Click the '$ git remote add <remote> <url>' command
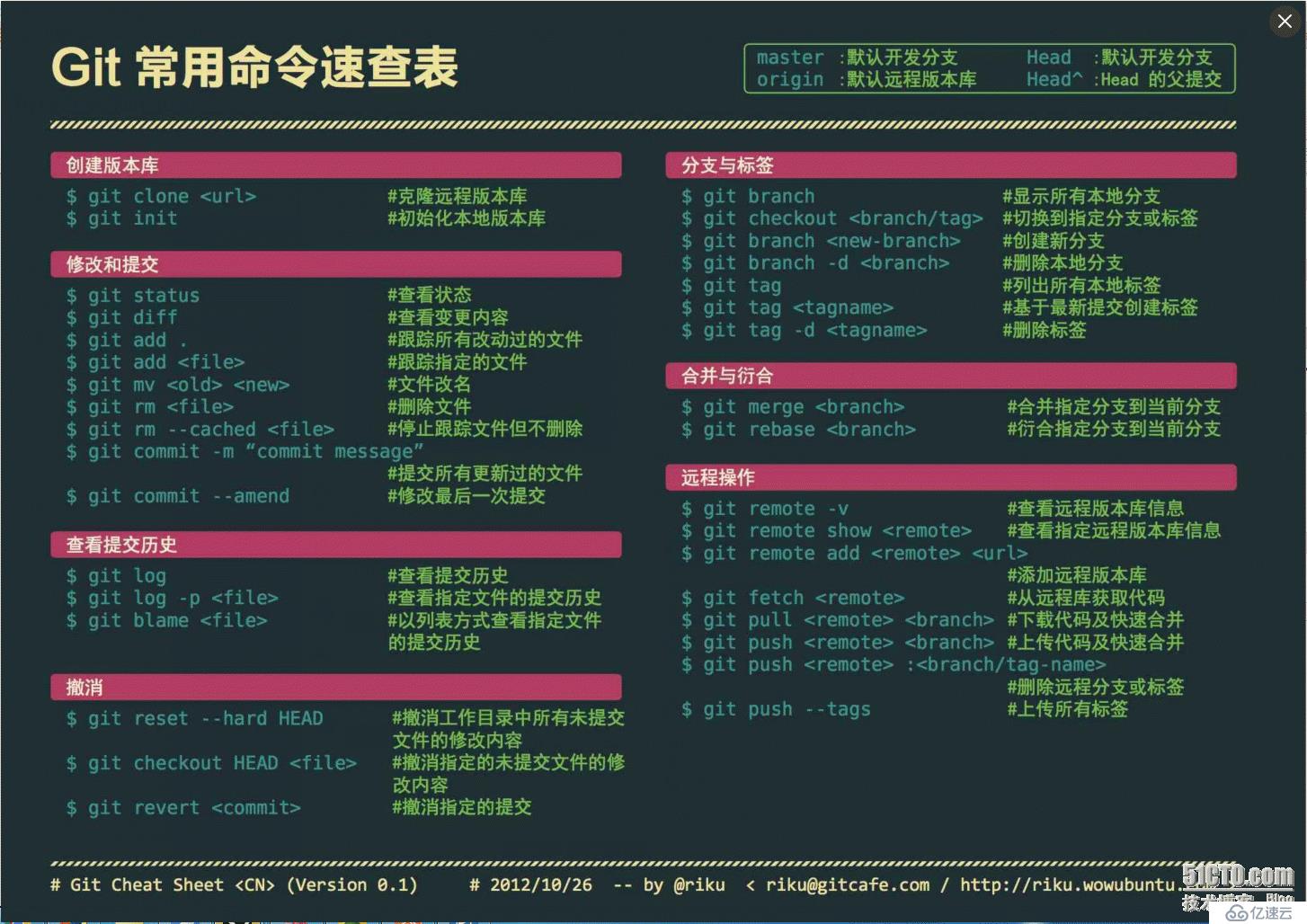Viewport: 1307px width, 924px height. (x=855, y=554)
